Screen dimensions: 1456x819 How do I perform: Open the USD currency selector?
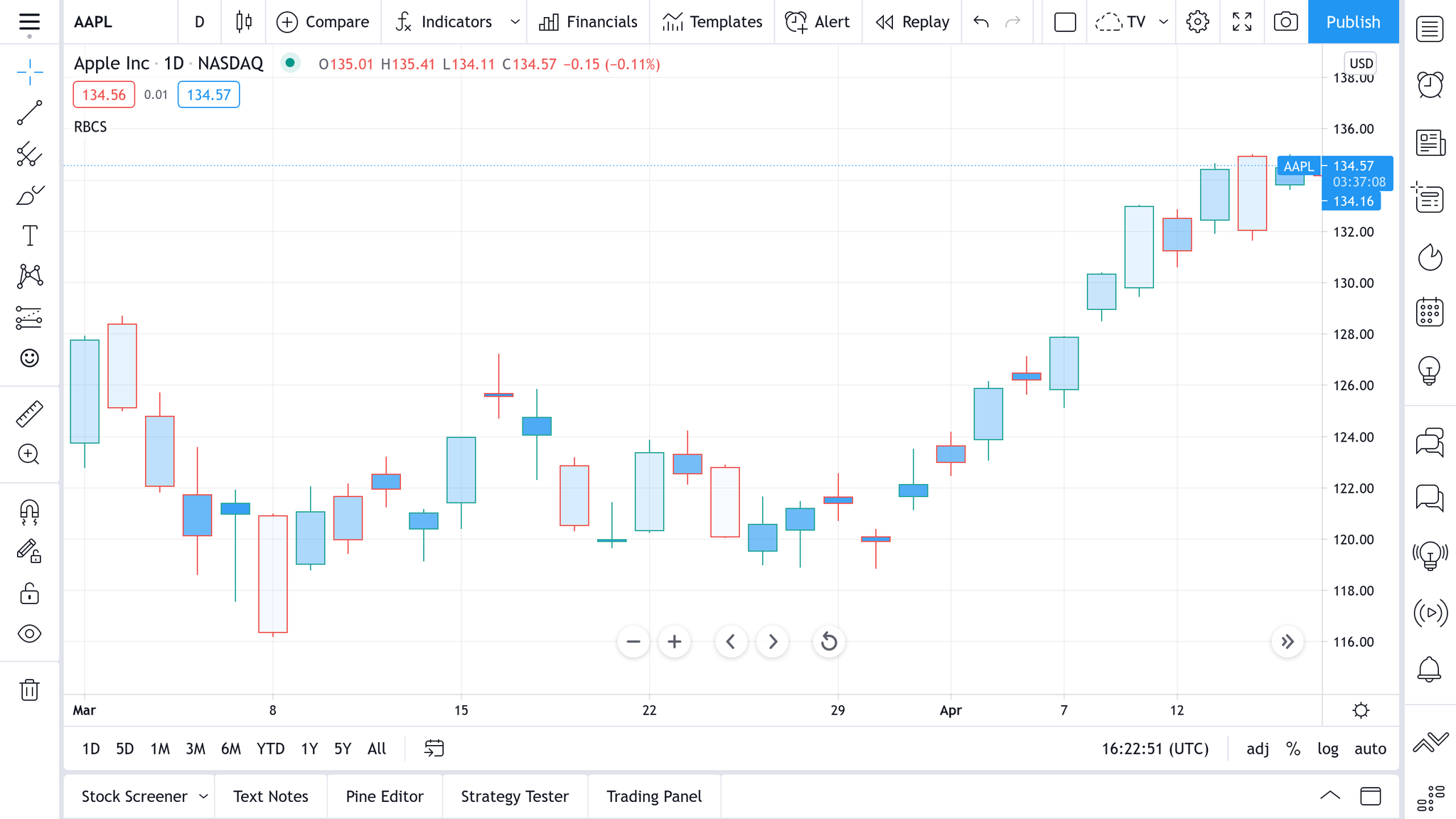pos(1361,63)
